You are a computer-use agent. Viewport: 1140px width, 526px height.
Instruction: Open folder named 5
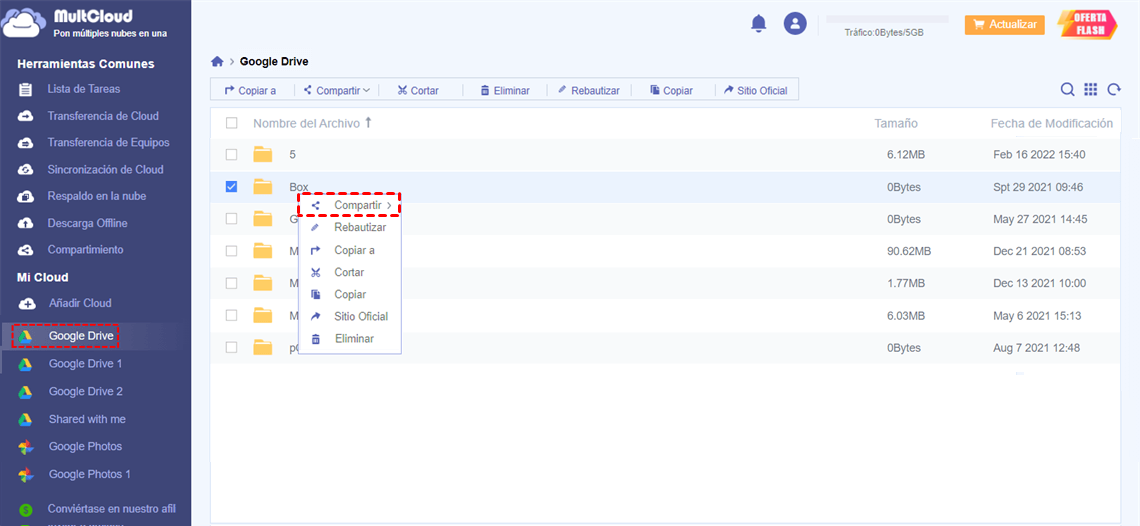[x=292, y=154]
